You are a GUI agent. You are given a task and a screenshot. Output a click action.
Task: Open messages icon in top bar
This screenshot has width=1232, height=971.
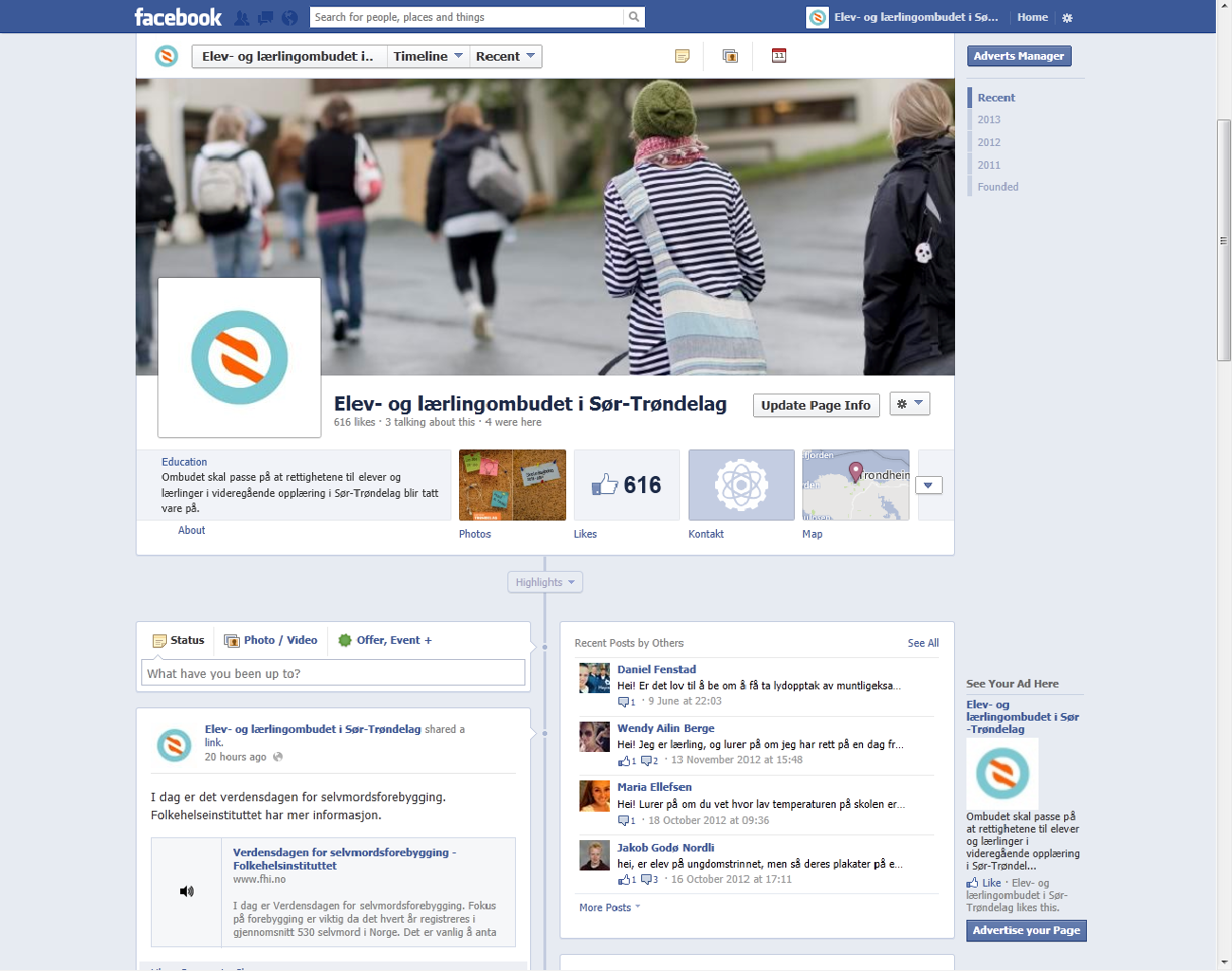pos(266,17)
